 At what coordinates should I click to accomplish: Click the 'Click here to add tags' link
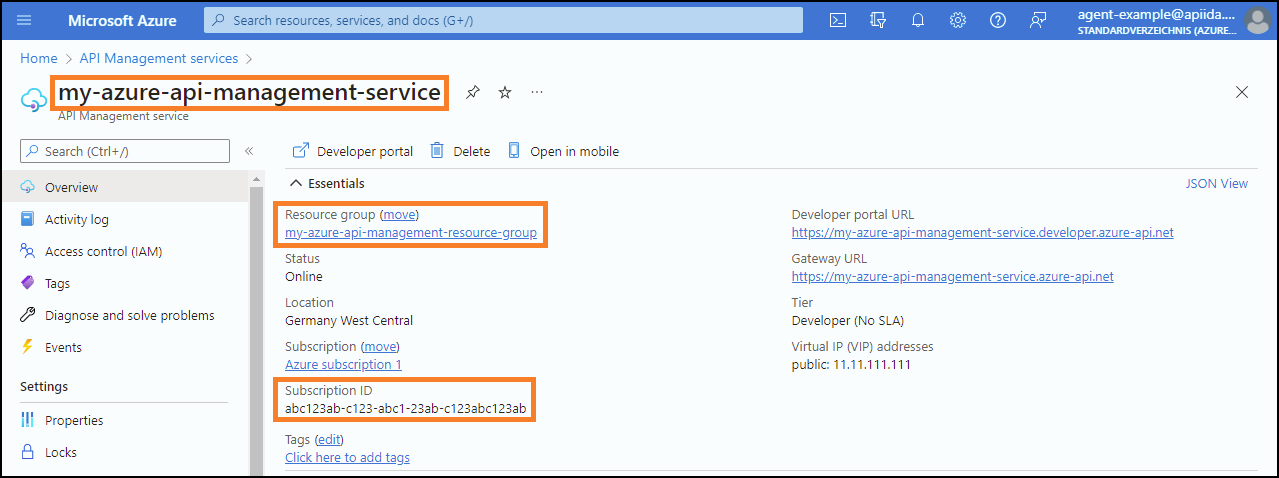(347, 458)
